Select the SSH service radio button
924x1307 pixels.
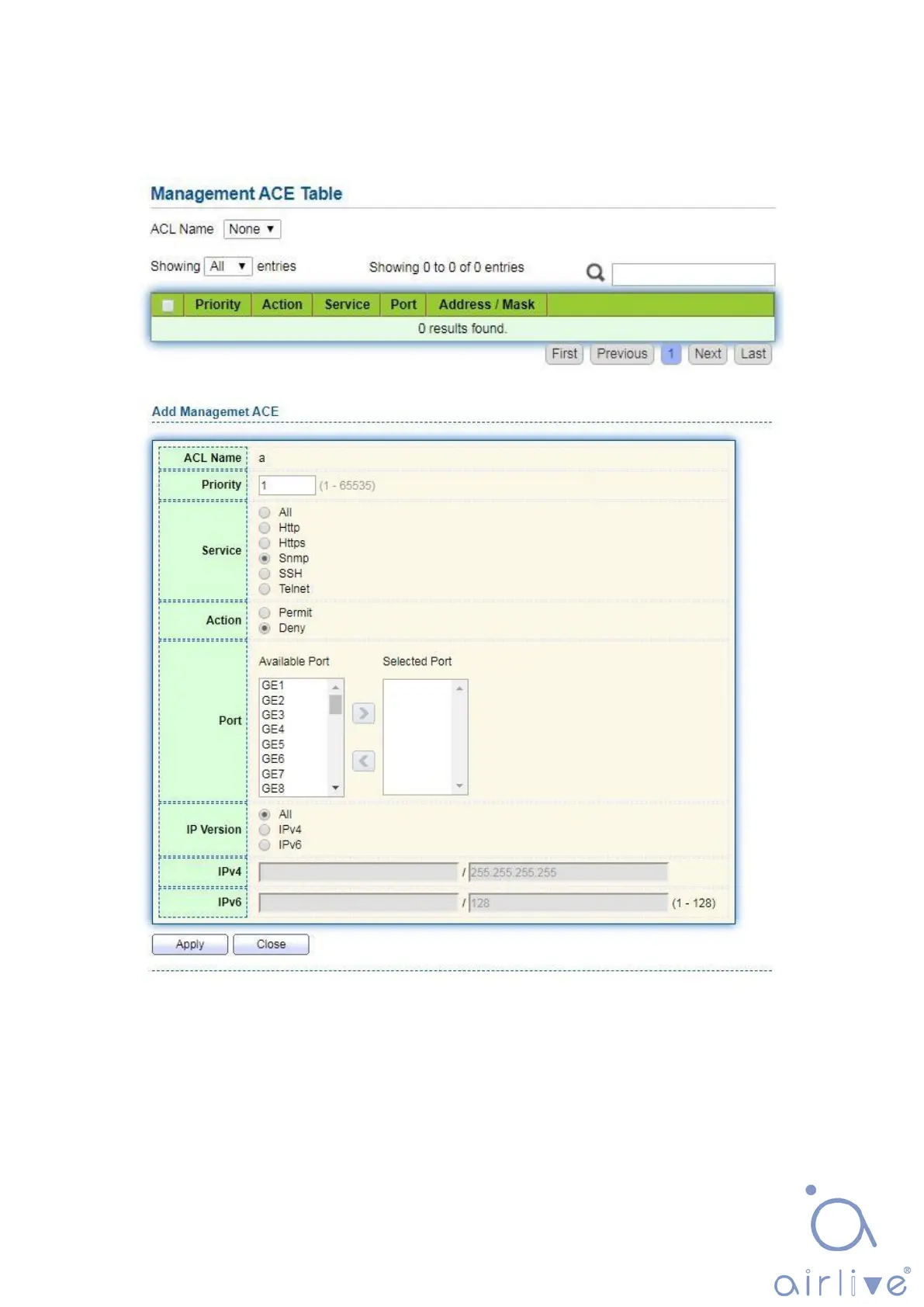pyautogui.click(x=265, y=574)
